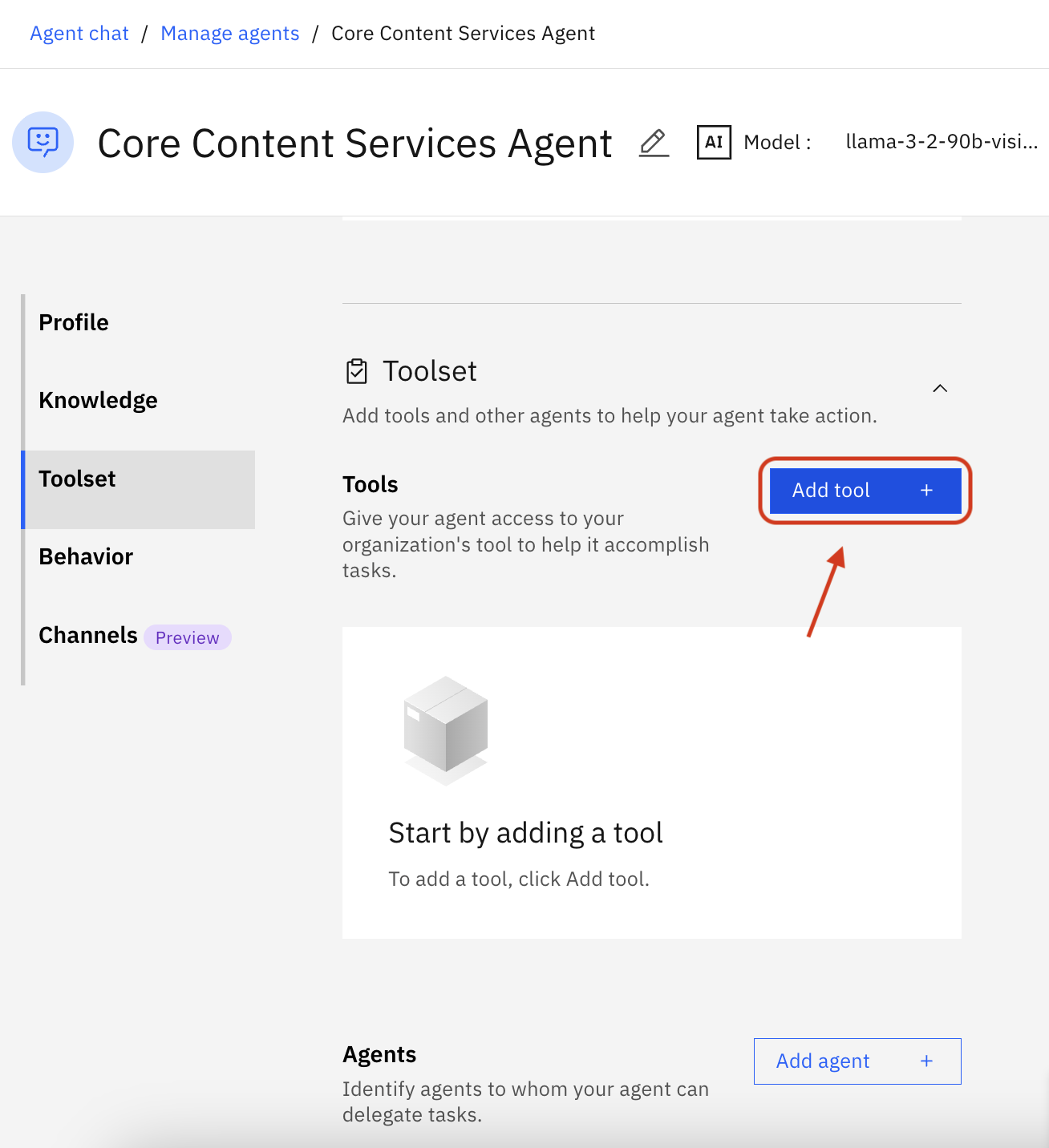Click the AI model icon beside Model
Image resolution: width=1049 pixels, height=1148 pixels.
(714, 142)
